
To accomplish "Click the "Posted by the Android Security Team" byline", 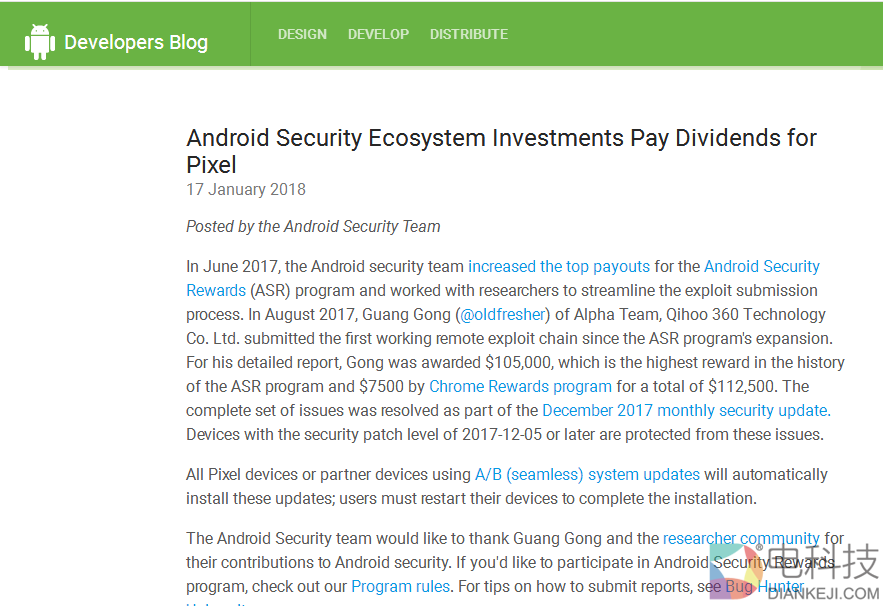I will pos(313,226).
